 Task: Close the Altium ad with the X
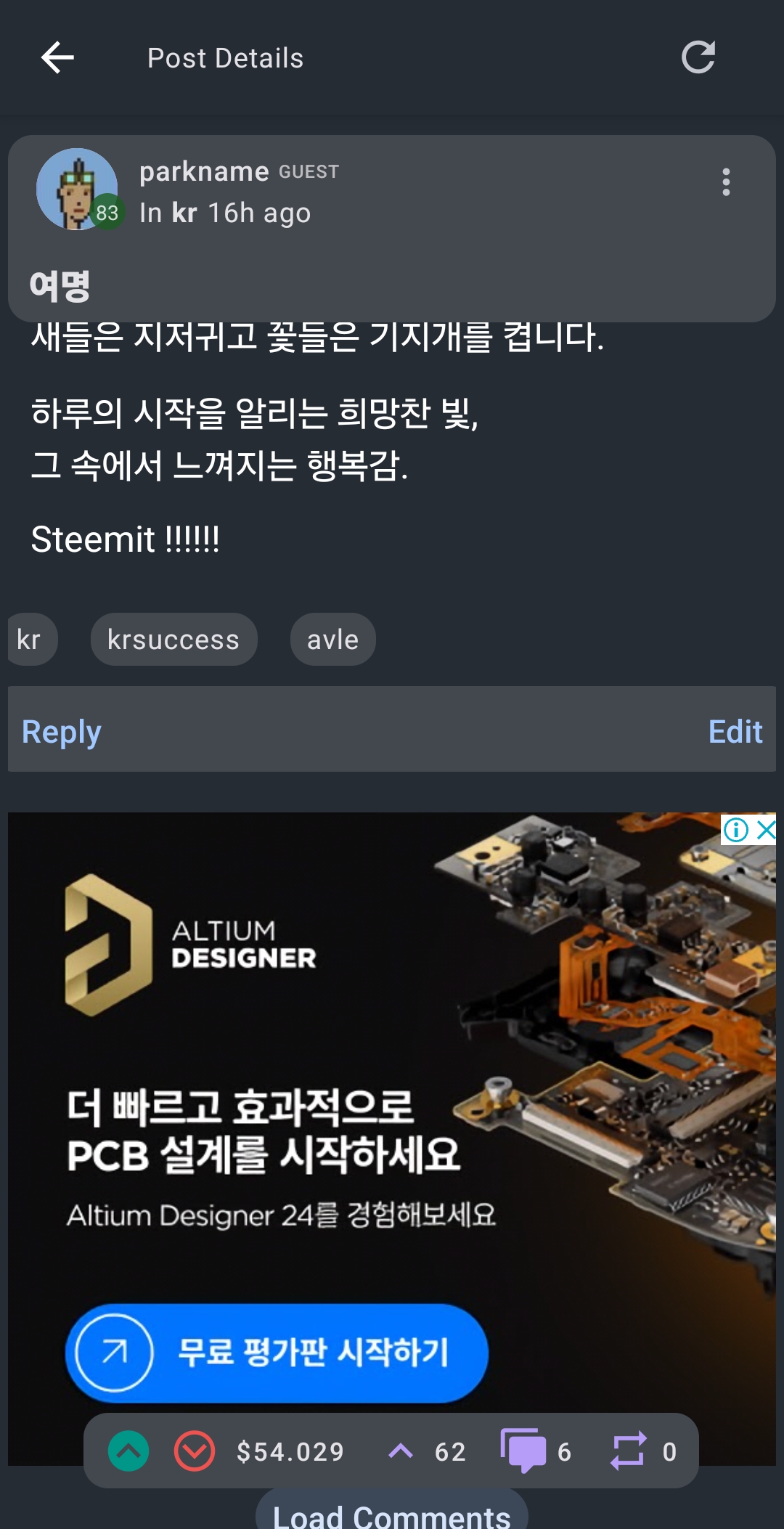[766, 829]
